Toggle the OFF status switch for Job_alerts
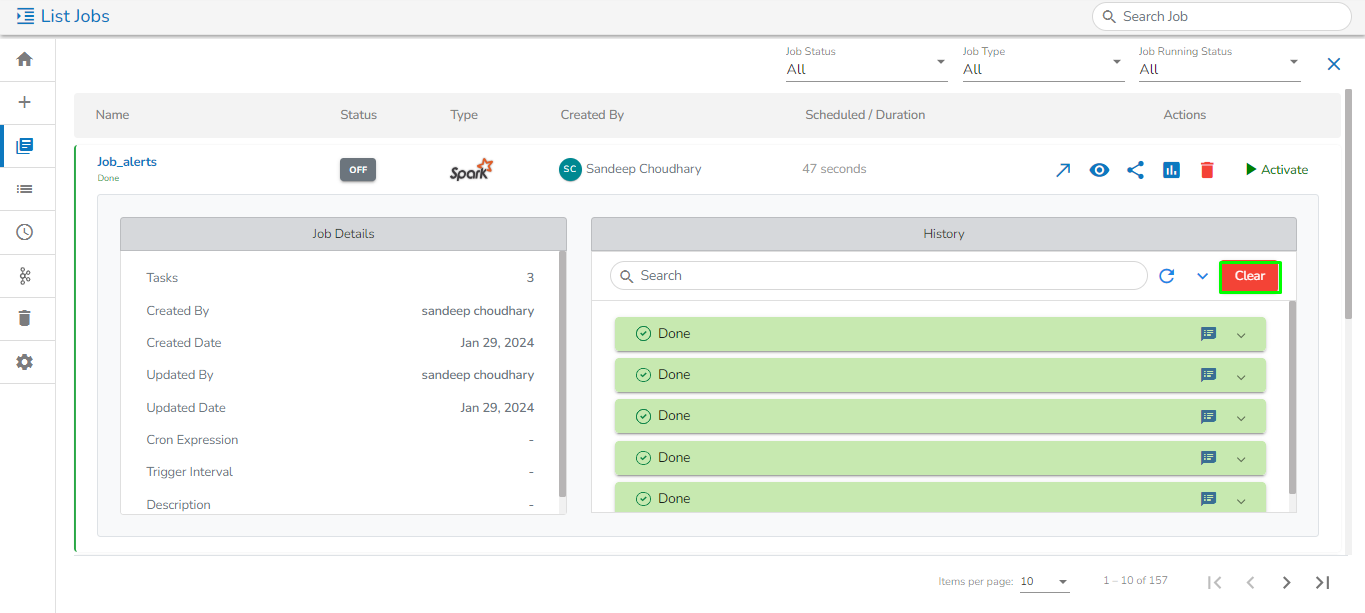 tap(358, 170)
